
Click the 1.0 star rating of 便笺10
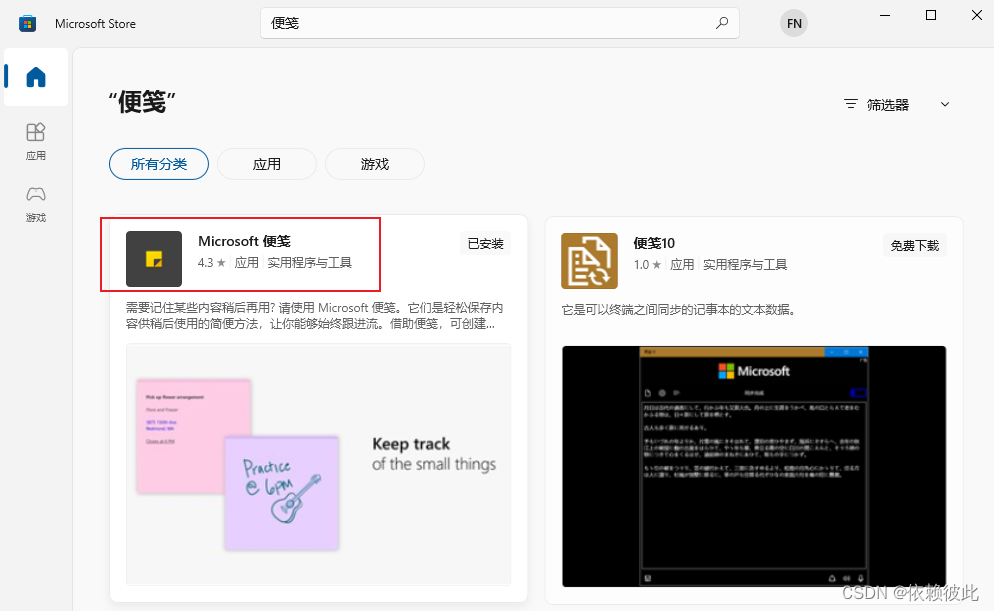tap(647, 264)
